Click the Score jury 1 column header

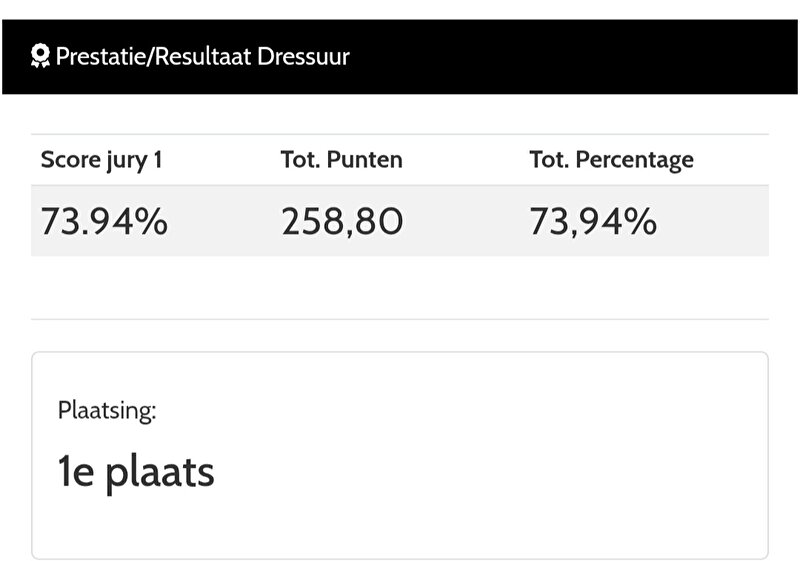pos(102,160)
